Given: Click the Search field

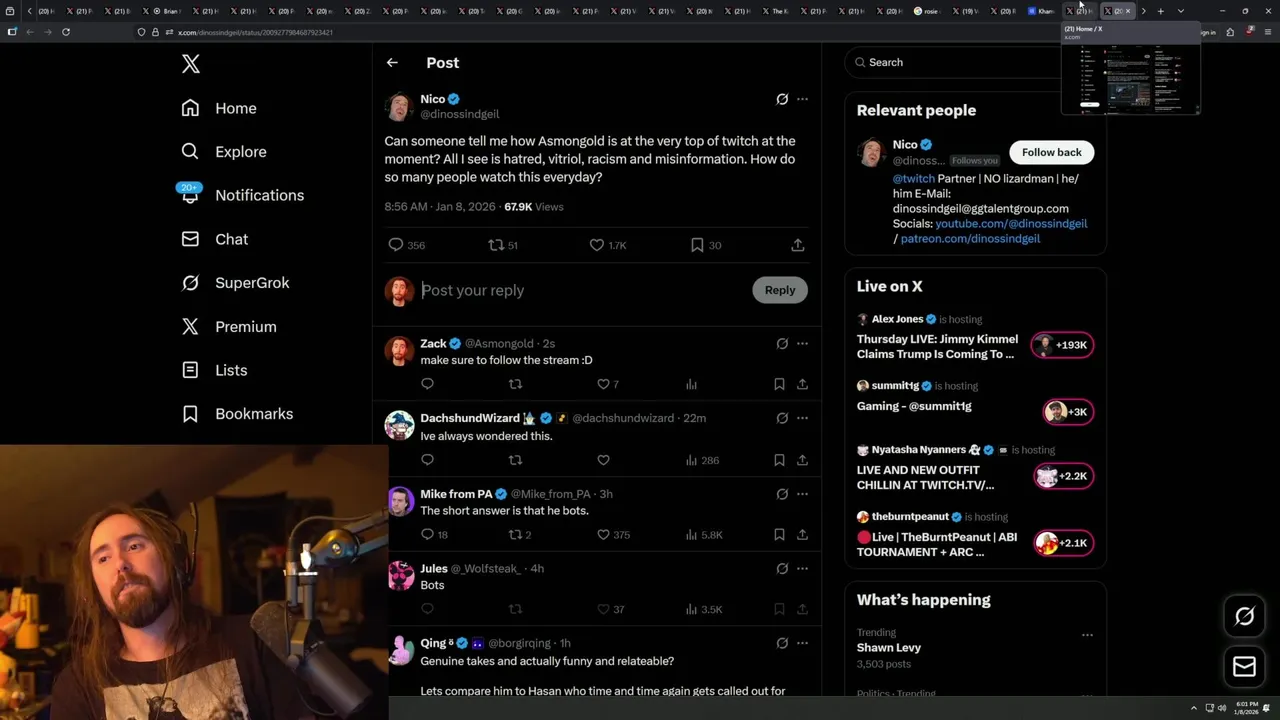Looking at the screenshot, I should click(955, 62).
